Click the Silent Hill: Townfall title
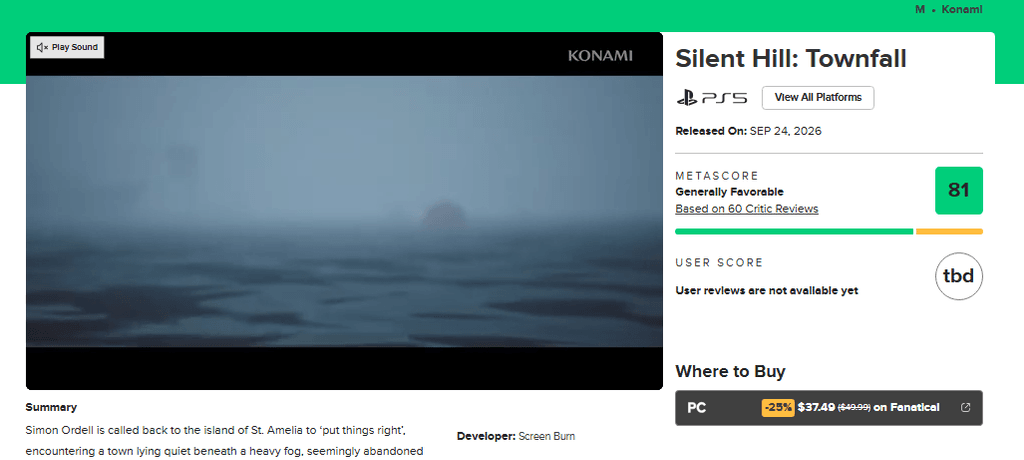The height and width of the screenshot is (460, 1024). tap(791, 59)
